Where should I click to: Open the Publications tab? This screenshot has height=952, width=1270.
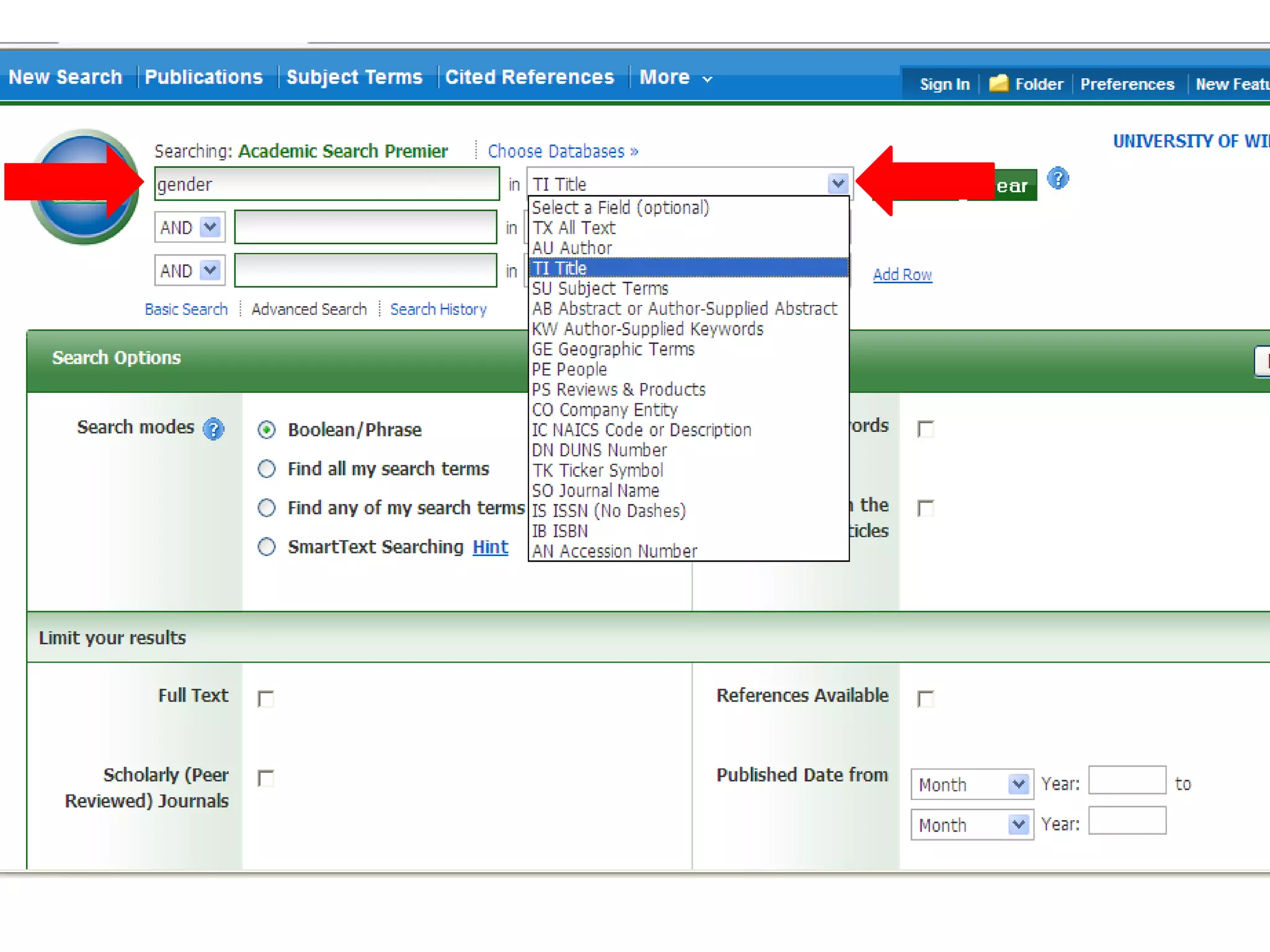click(203, 77)
